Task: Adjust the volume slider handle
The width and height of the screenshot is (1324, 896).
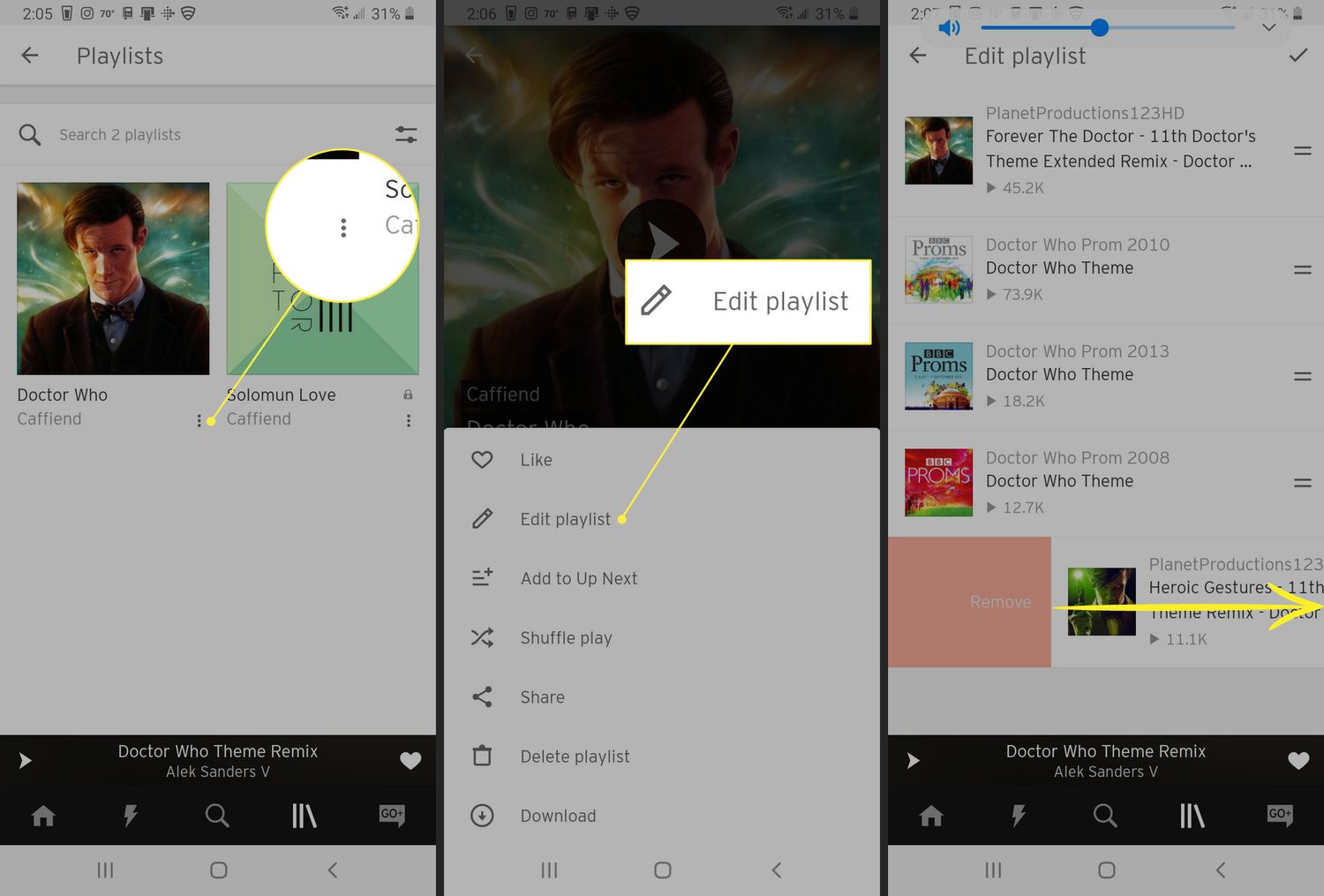Action: 1100,27
